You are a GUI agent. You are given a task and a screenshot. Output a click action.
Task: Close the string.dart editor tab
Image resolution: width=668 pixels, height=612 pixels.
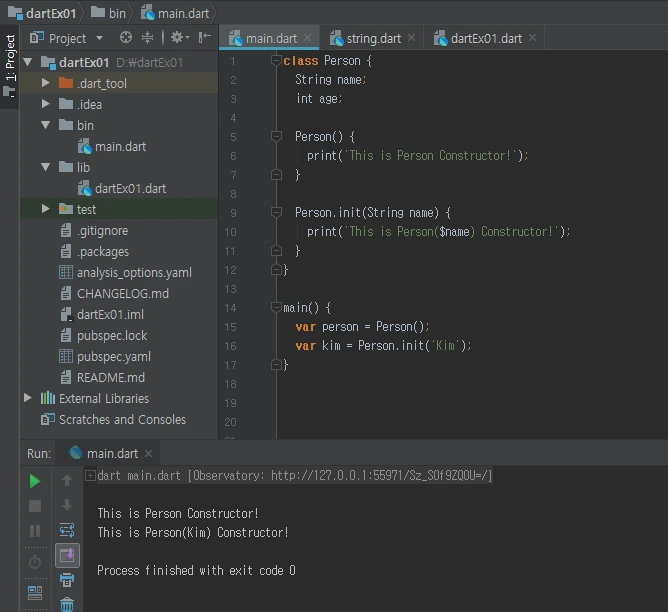[x=412, y=38]
